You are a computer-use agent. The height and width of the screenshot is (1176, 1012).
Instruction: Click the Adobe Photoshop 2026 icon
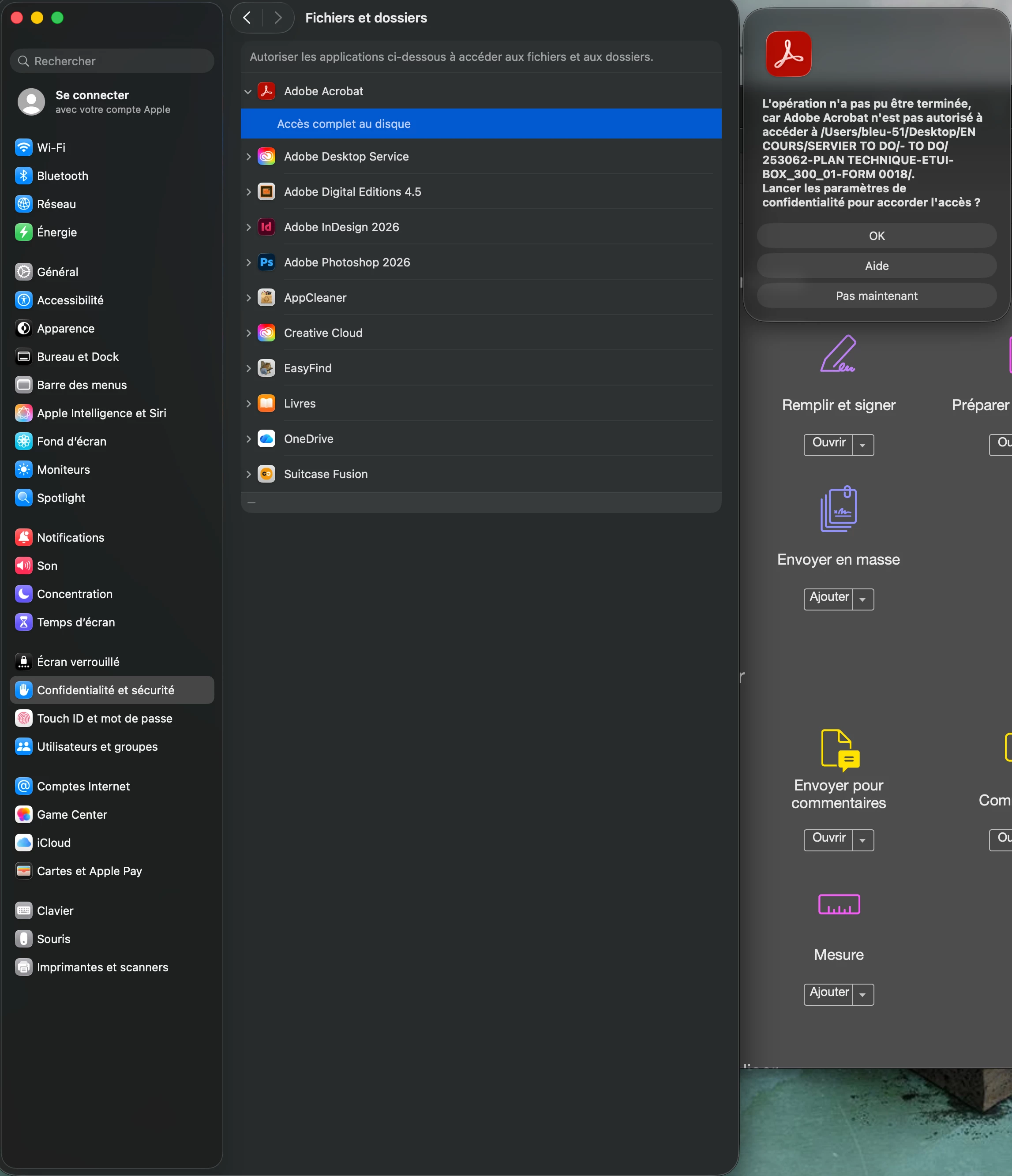point(266,262)
